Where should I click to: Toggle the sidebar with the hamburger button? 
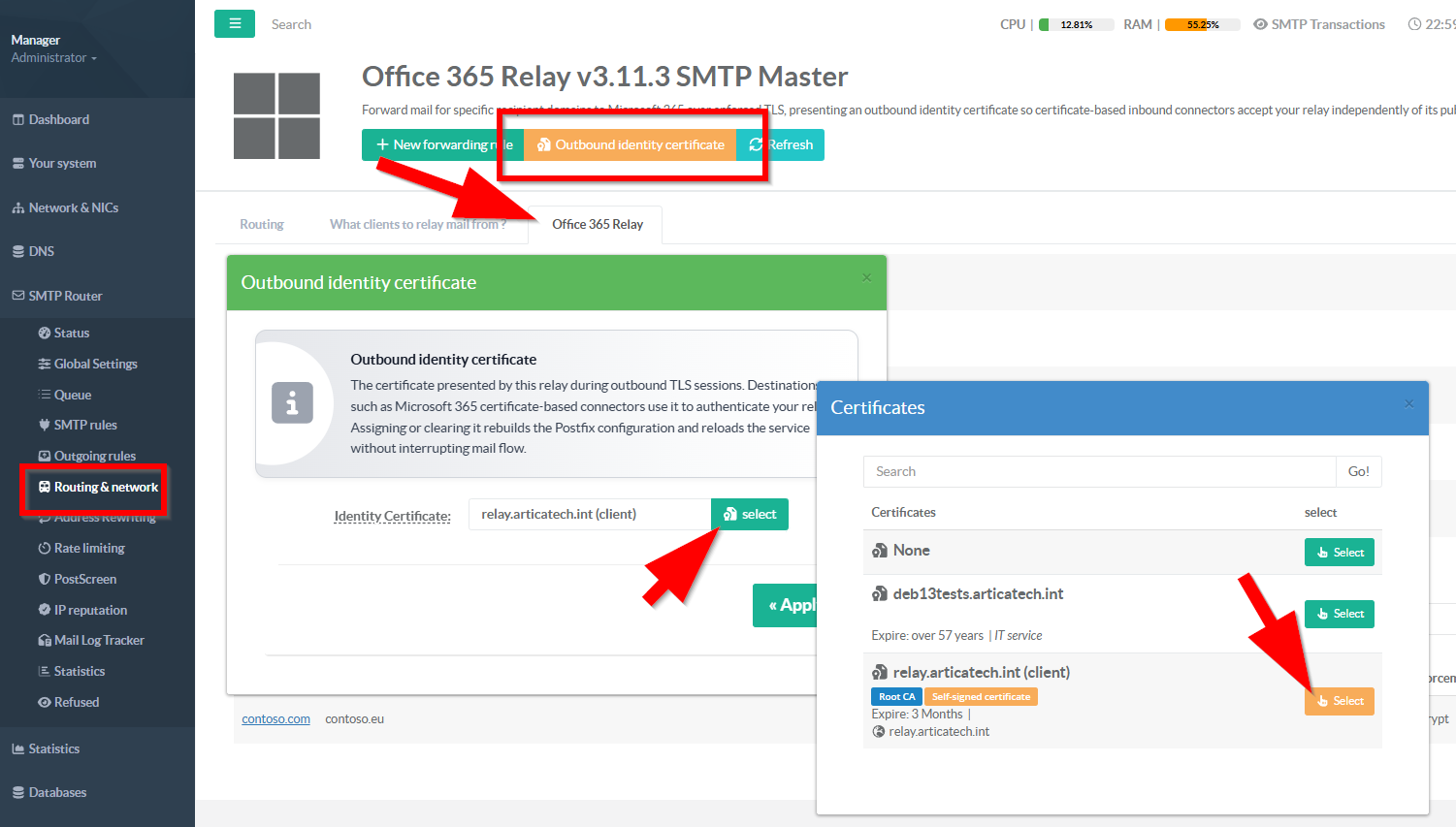pos(235,24)
